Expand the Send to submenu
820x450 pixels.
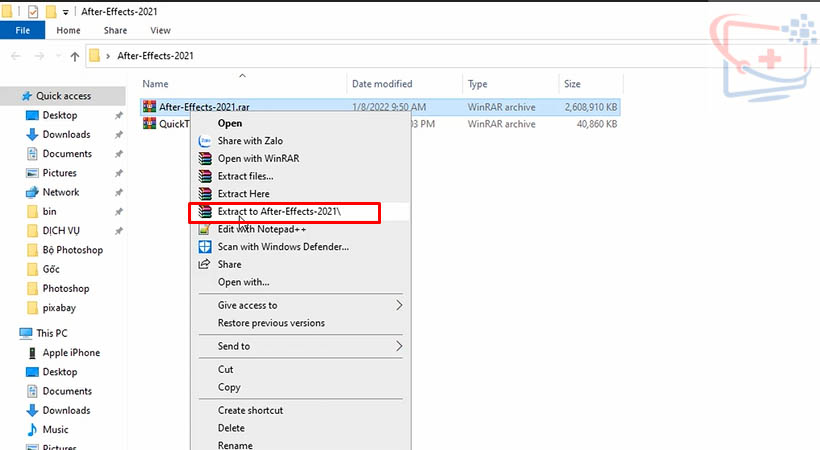(399, 346)
